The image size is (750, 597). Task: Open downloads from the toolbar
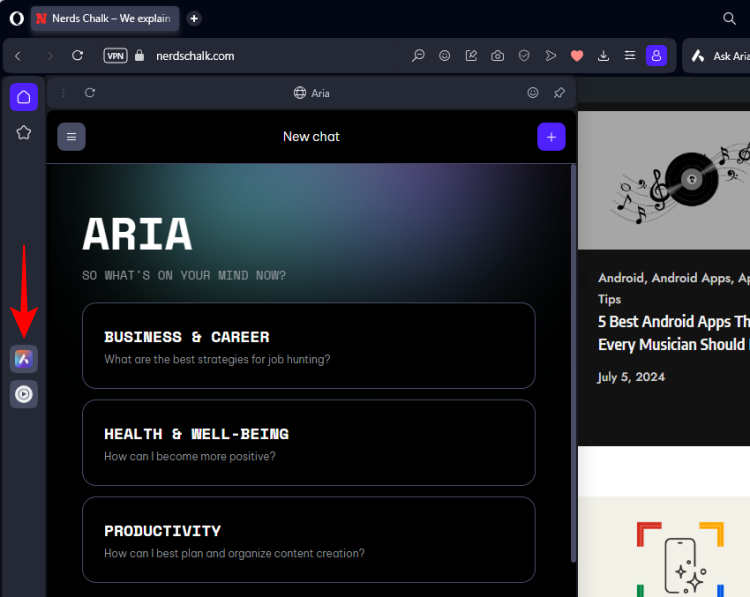pyautogui.click(x=603, y=56)
